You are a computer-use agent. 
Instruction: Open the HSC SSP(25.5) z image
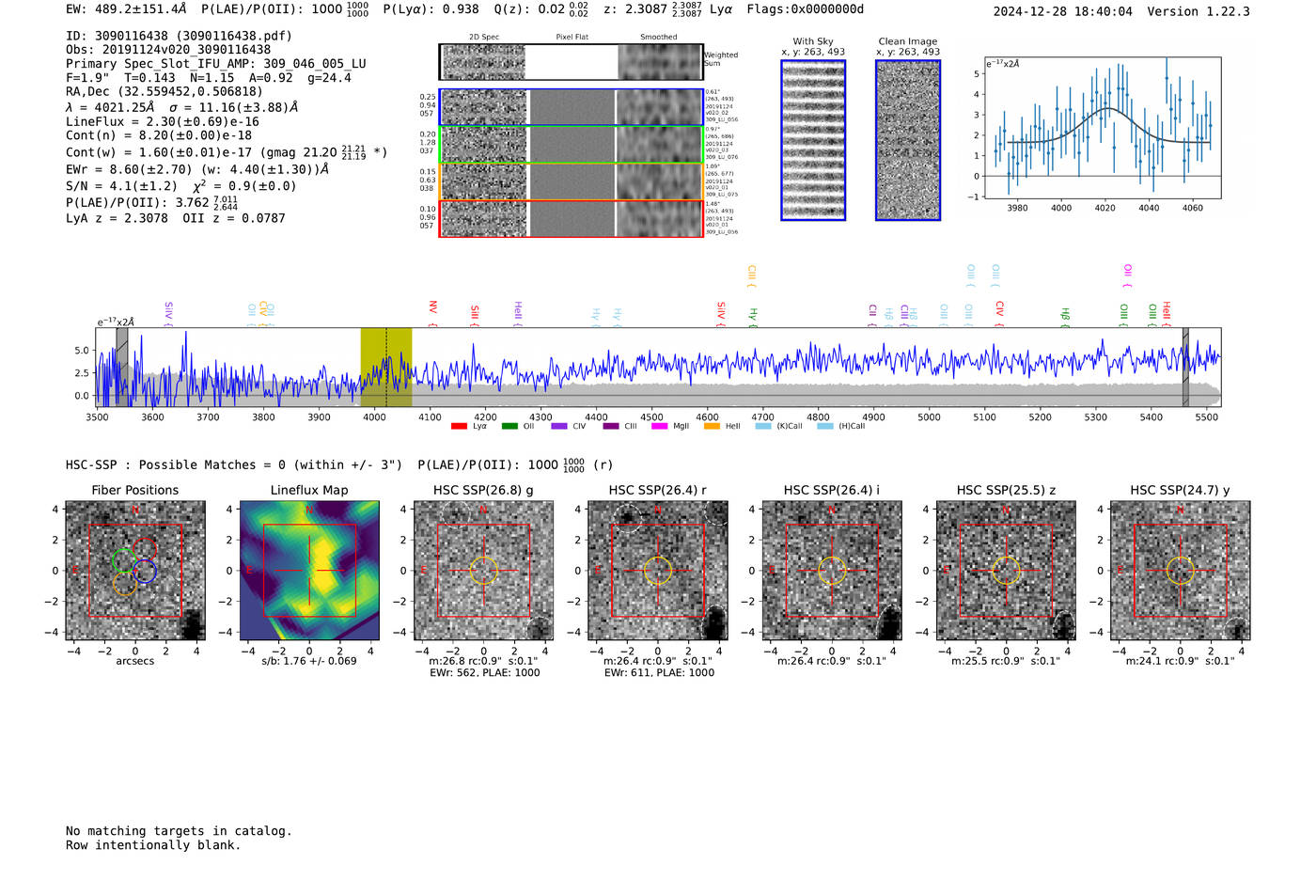tap(1006, 571)
